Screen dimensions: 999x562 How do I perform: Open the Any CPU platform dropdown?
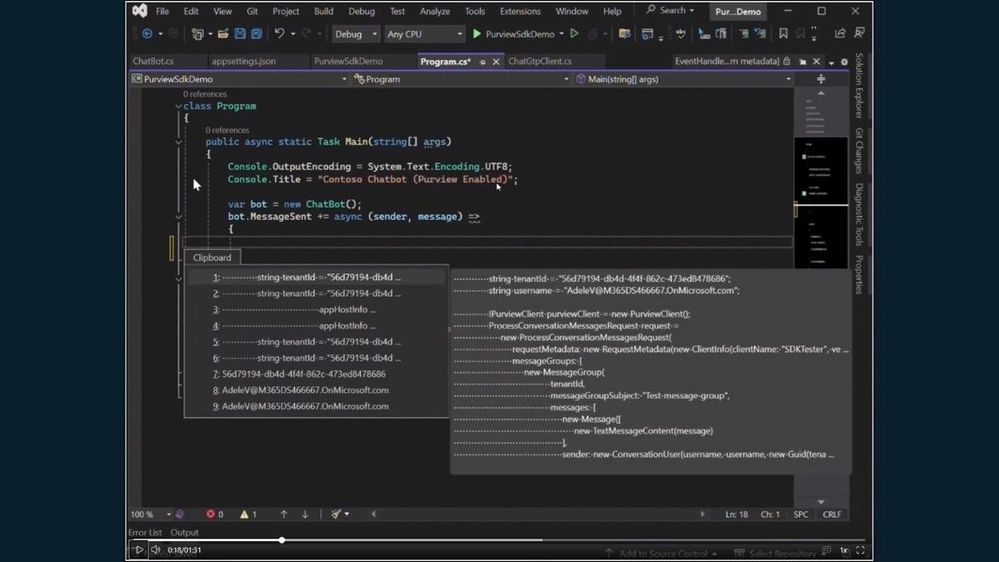pyautogui.click(x=424, y=34)
